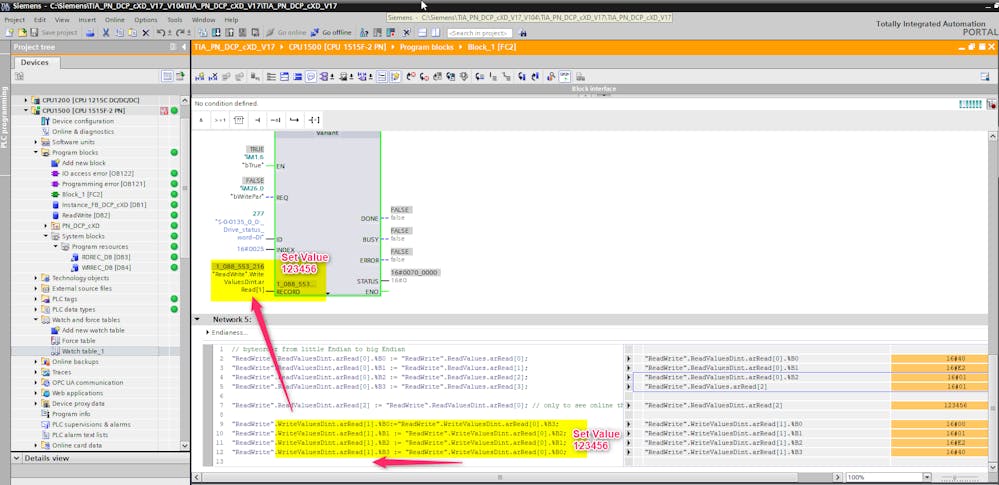Insert empty box instruction icon

click(x=239, y=119)
